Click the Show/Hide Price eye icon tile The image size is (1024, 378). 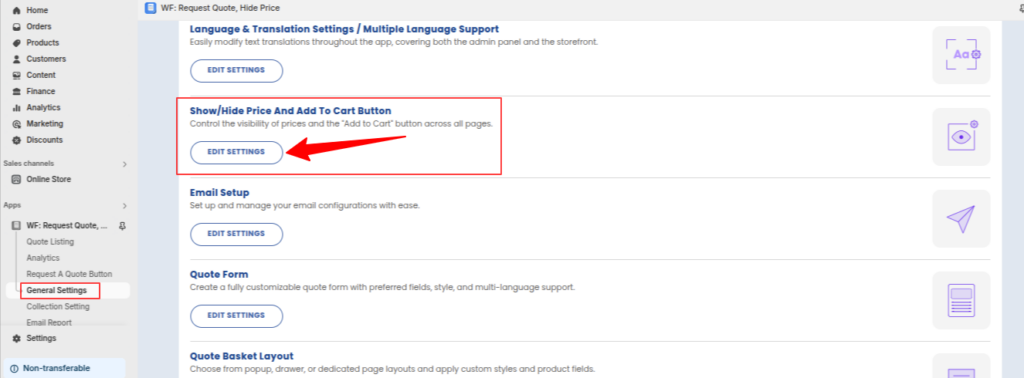(x=961, y=137)
